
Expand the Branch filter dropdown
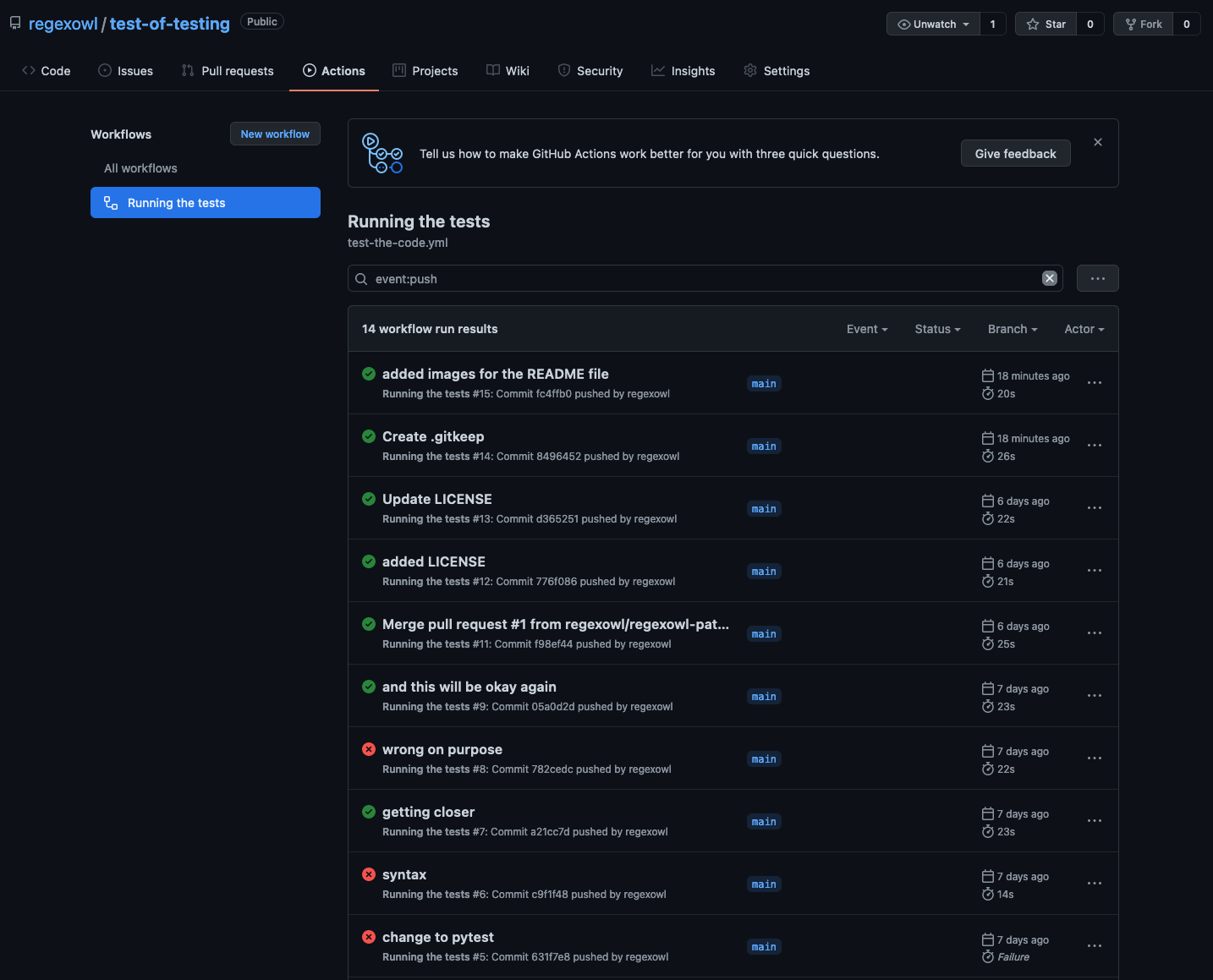(x=1013, y=329)
